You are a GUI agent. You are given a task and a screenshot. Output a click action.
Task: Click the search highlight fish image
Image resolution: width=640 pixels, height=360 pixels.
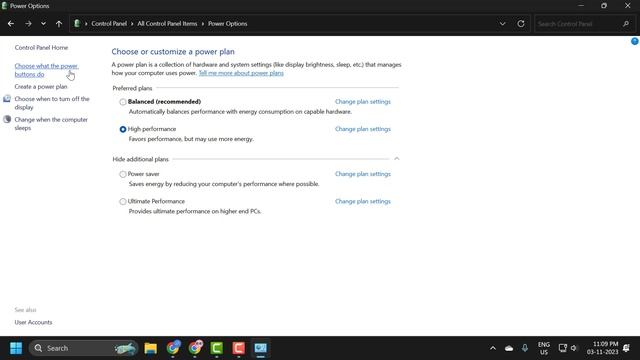coord(125,349)
